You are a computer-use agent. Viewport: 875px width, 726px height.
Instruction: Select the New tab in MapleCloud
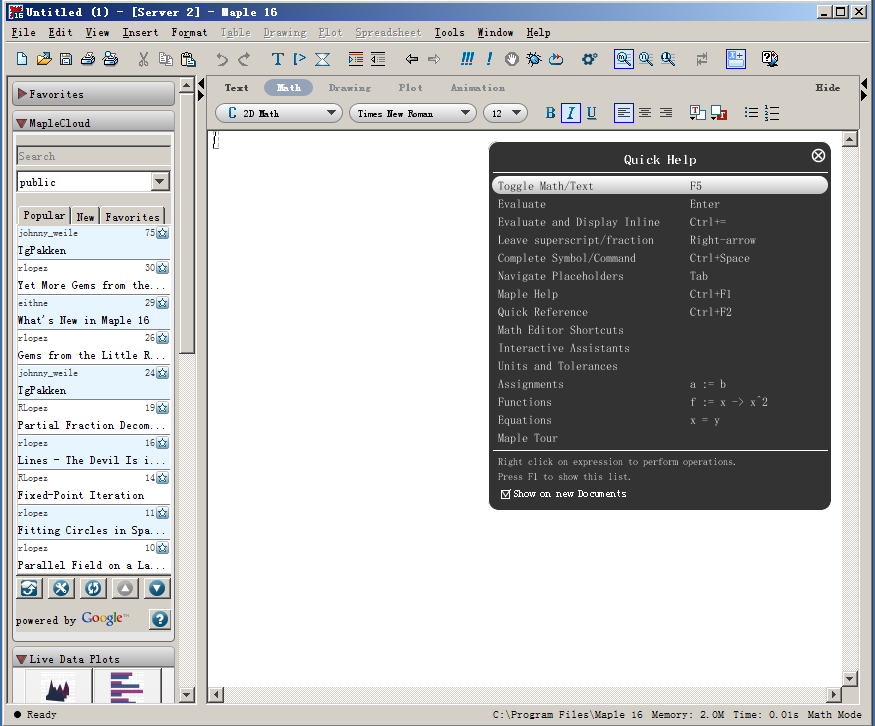click(x=85, y=217)
